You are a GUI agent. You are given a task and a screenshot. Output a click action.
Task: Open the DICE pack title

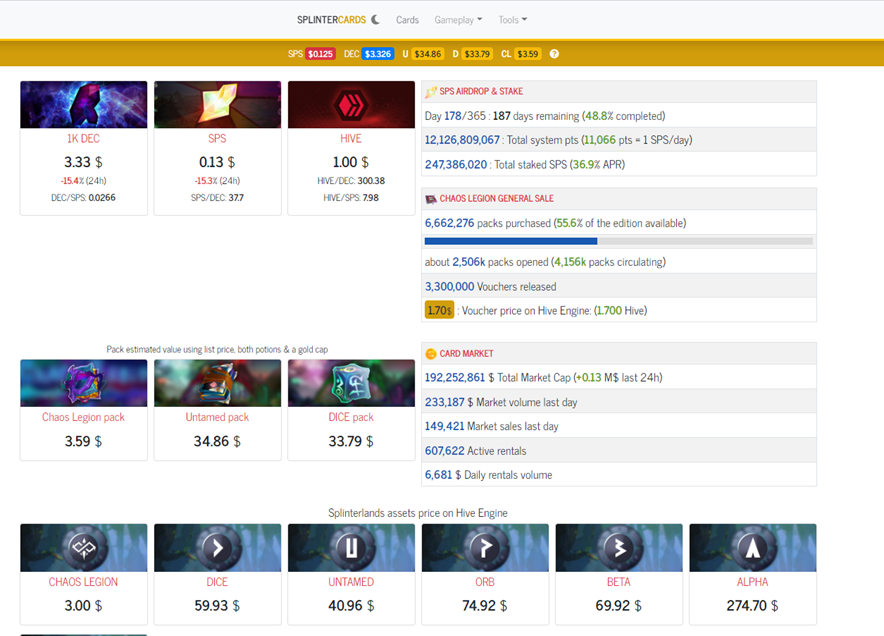click(351, 417)
